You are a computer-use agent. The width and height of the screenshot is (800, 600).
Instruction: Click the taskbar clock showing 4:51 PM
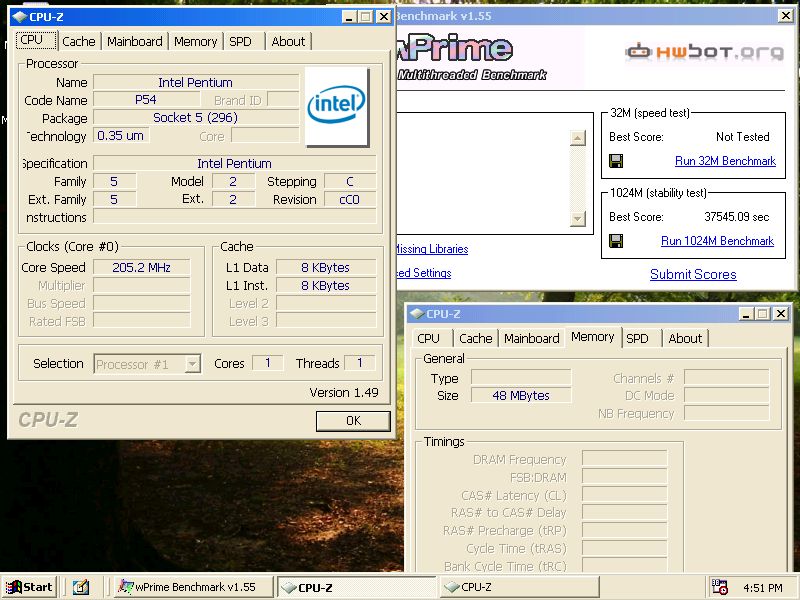763,588
